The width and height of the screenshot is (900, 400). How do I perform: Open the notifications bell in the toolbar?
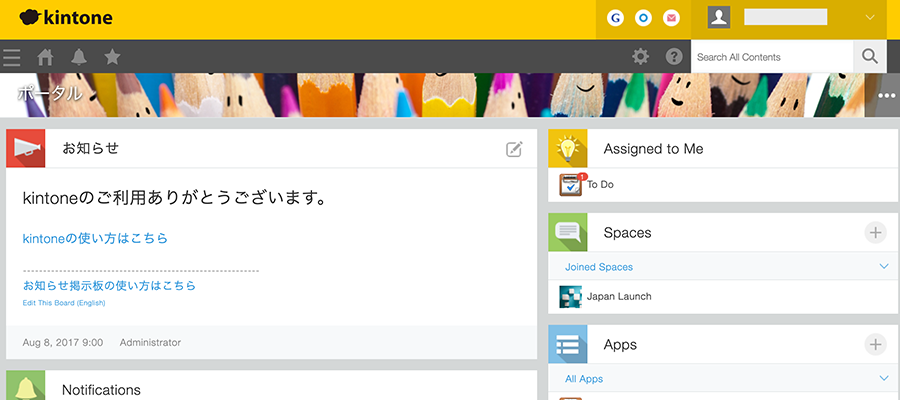78,57
